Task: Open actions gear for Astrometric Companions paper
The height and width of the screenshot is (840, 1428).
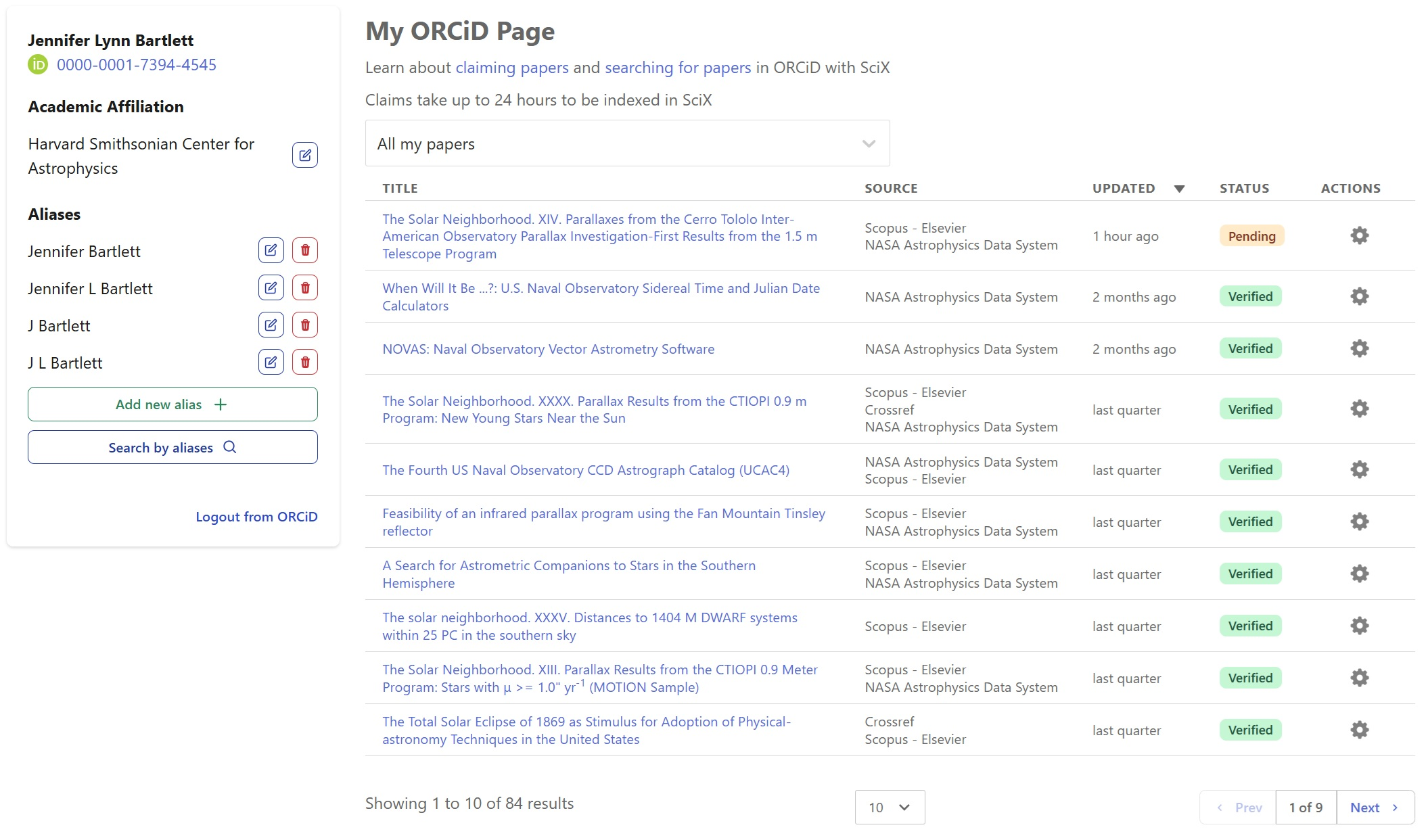Action: (x=1359, y=574)
